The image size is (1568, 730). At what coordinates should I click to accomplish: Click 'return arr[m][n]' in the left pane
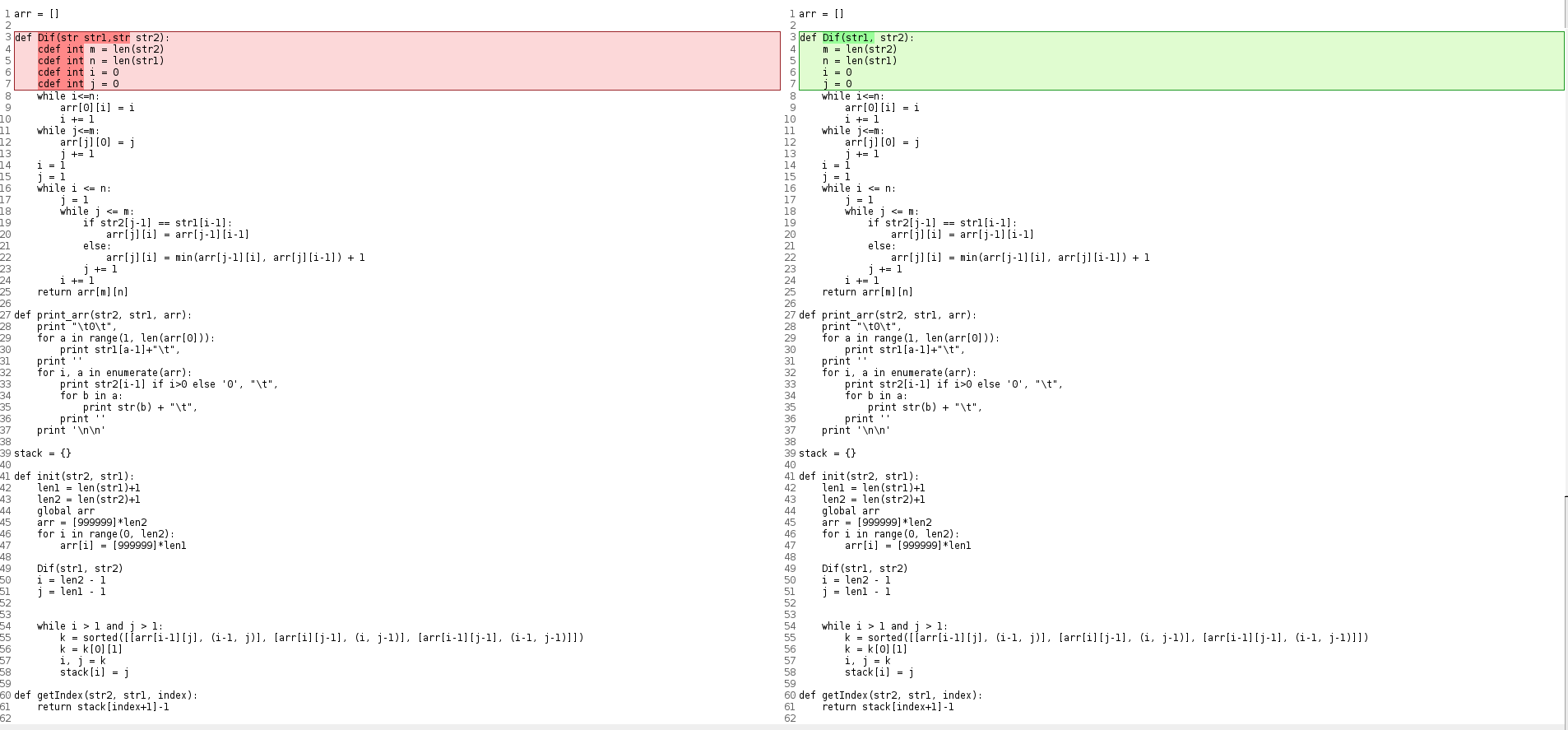pos(82,292)
